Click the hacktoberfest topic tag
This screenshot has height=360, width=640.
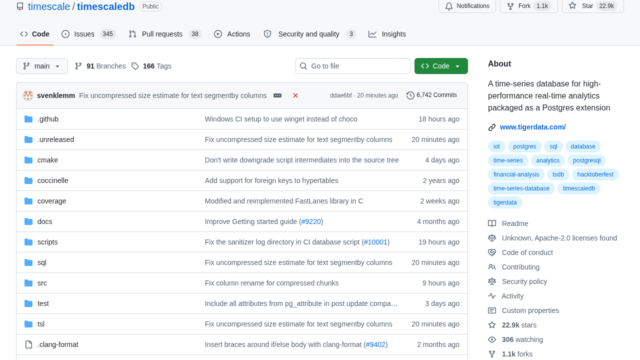click(x=595, y=175)
